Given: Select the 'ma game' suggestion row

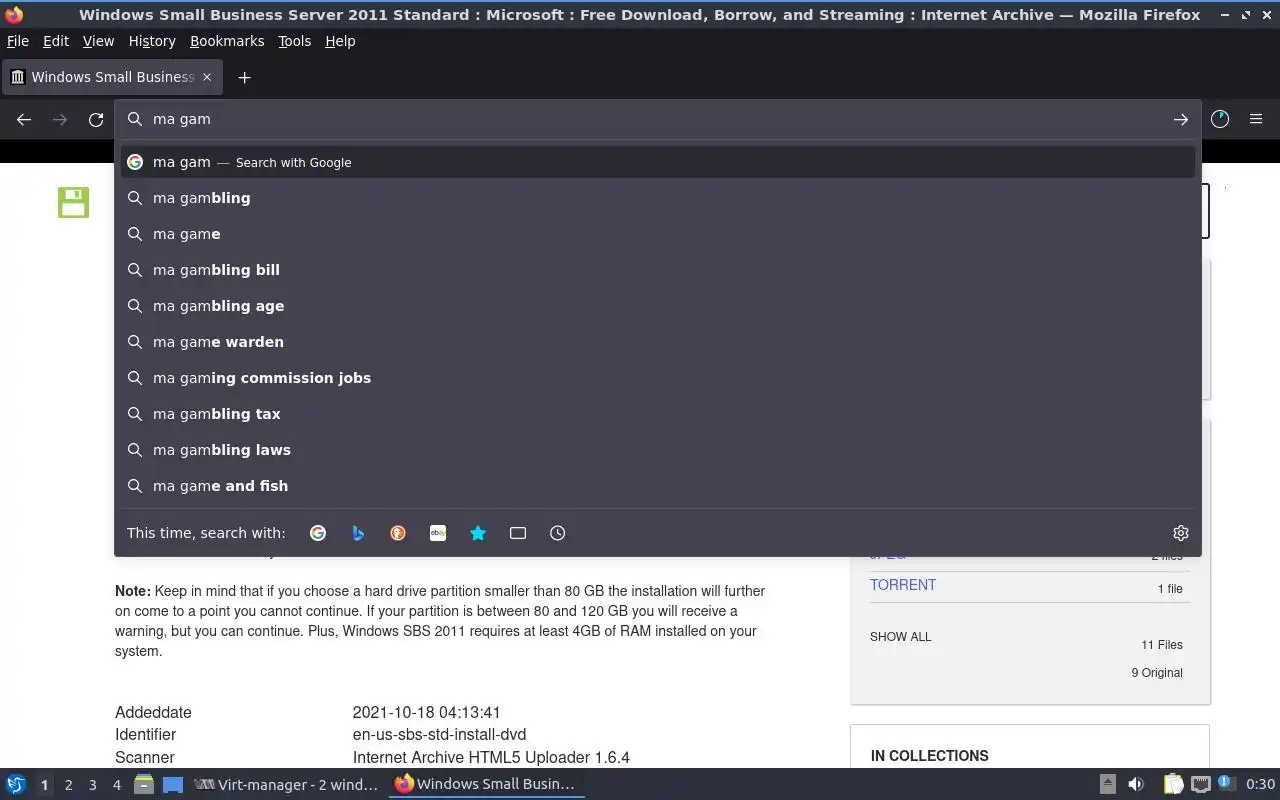Looking at the screenshot, I should coord(658,234).
